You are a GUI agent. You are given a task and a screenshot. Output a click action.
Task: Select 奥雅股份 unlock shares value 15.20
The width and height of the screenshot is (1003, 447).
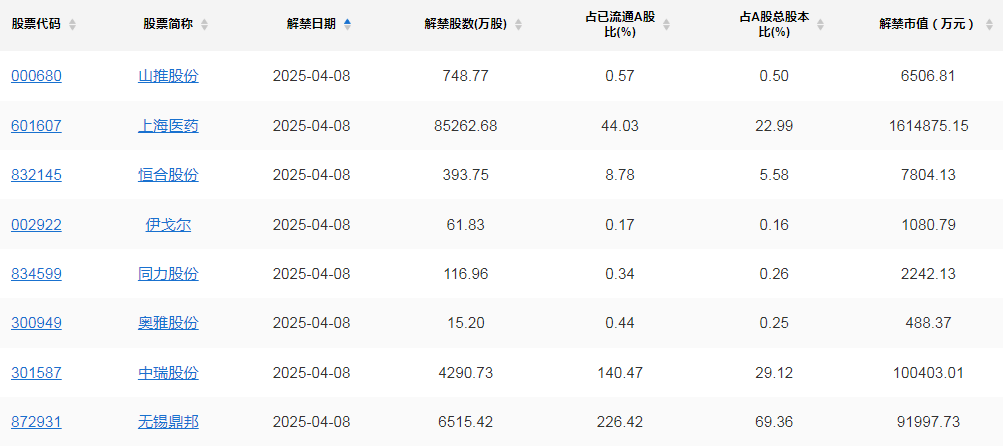[x=465, y=324]
